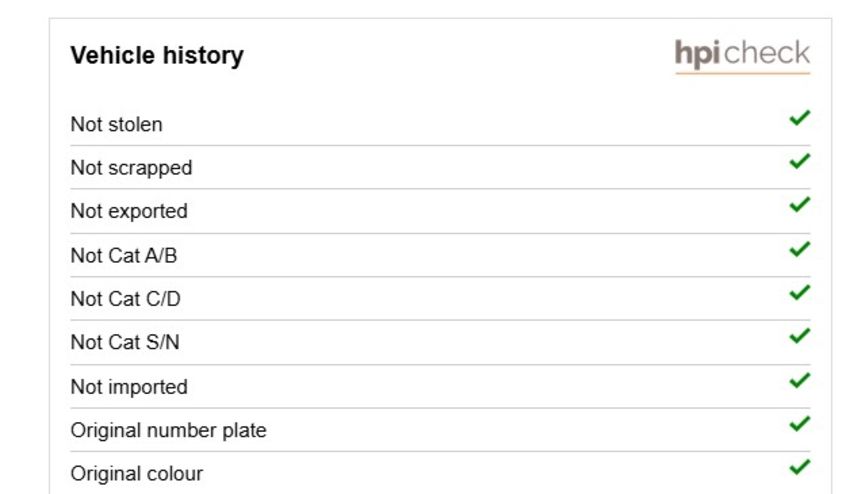Click the tick beside Not Cat A/B

800,249
